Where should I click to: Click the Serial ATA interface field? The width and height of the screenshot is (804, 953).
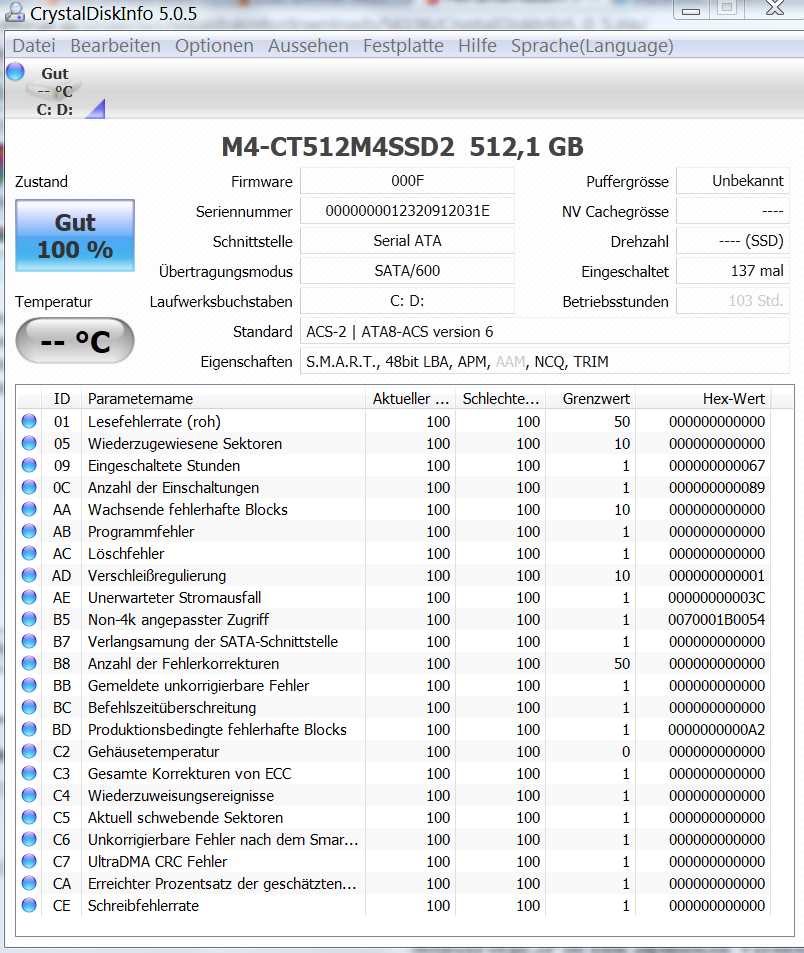(x=407, y=241)
